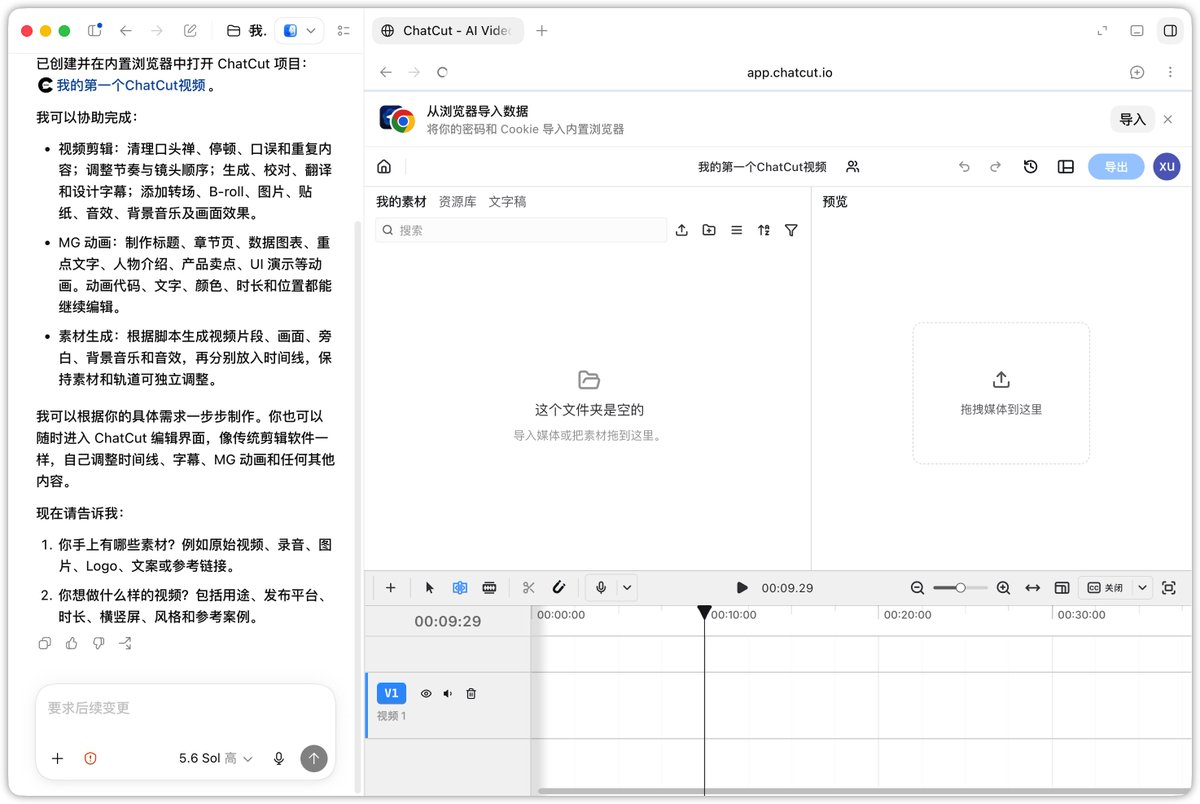Delete the V1 track
The image size is (1200, 804).
(471, 693)
